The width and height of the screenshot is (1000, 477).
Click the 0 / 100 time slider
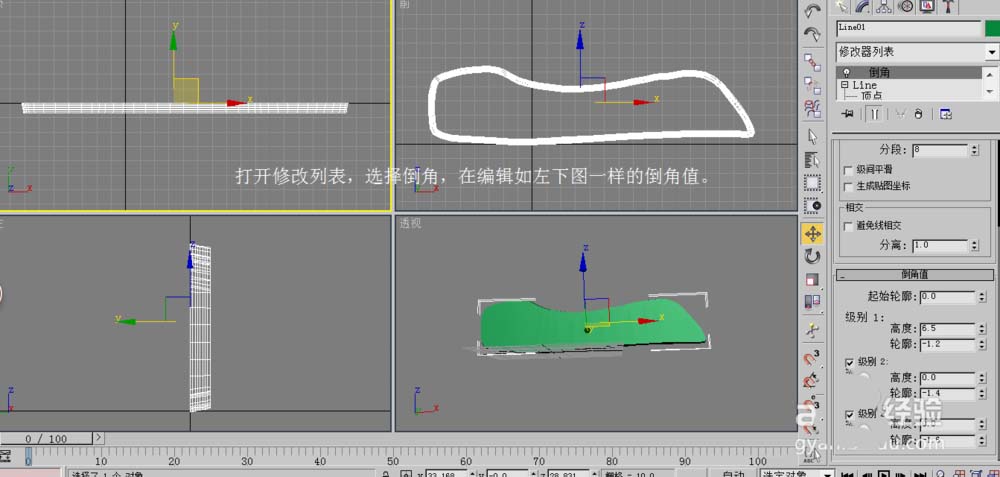pyautogui.click(x=46, y=439)
